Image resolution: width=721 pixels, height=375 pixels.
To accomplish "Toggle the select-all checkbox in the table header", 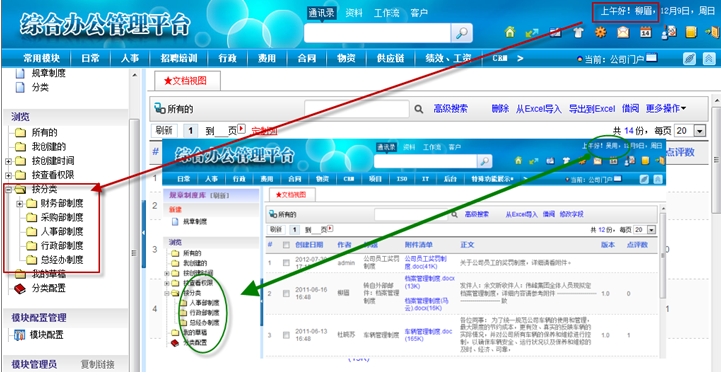I will [286, 245].
